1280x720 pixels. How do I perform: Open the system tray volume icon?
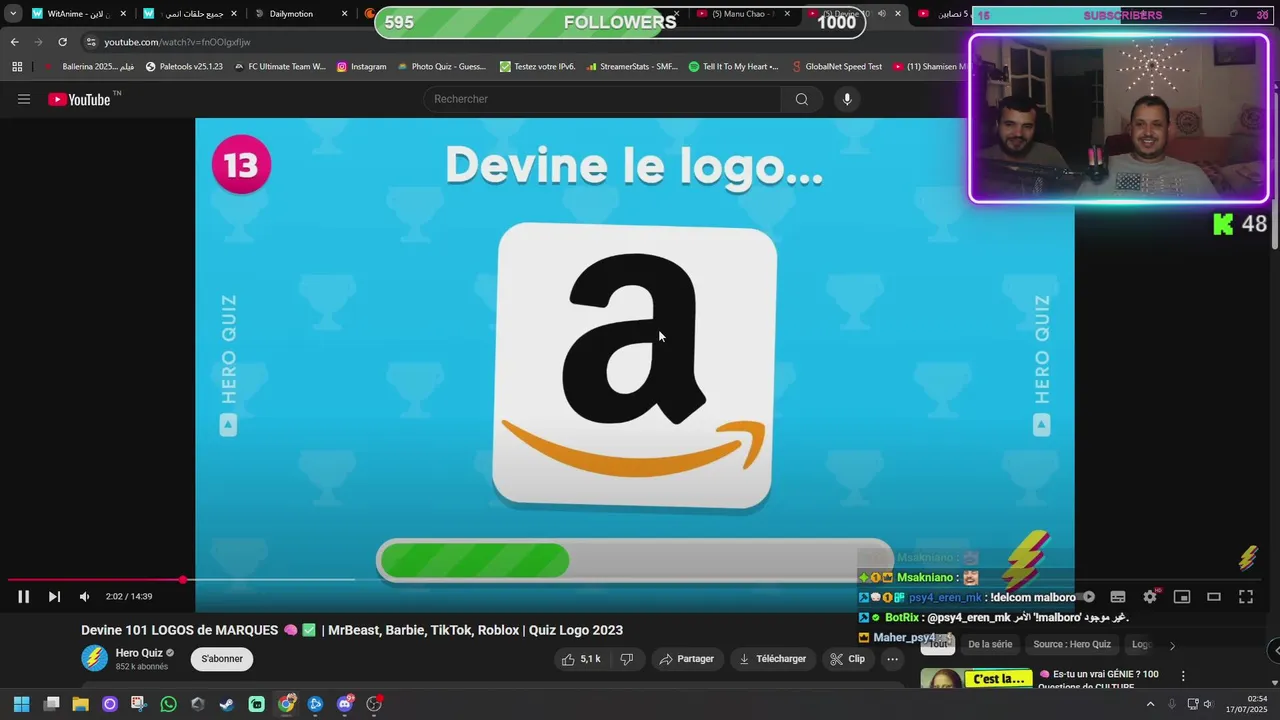(x=1208, y=704)
